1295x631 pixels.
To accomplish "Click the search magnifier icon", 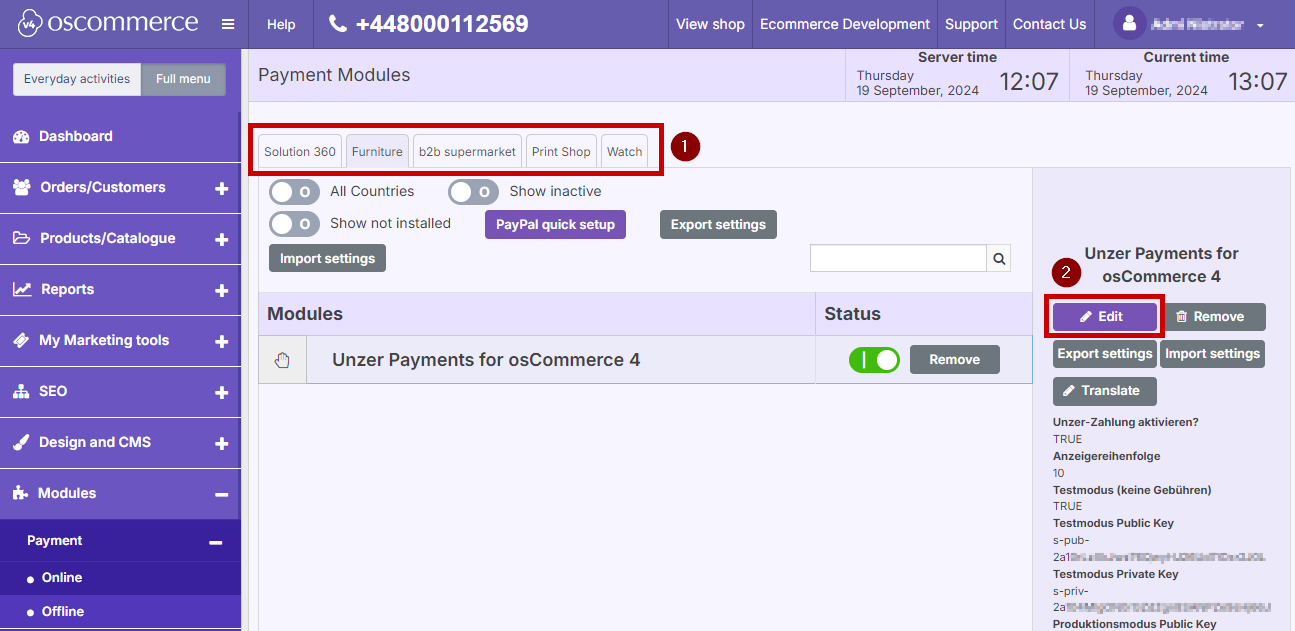I will tap(999, 259).
